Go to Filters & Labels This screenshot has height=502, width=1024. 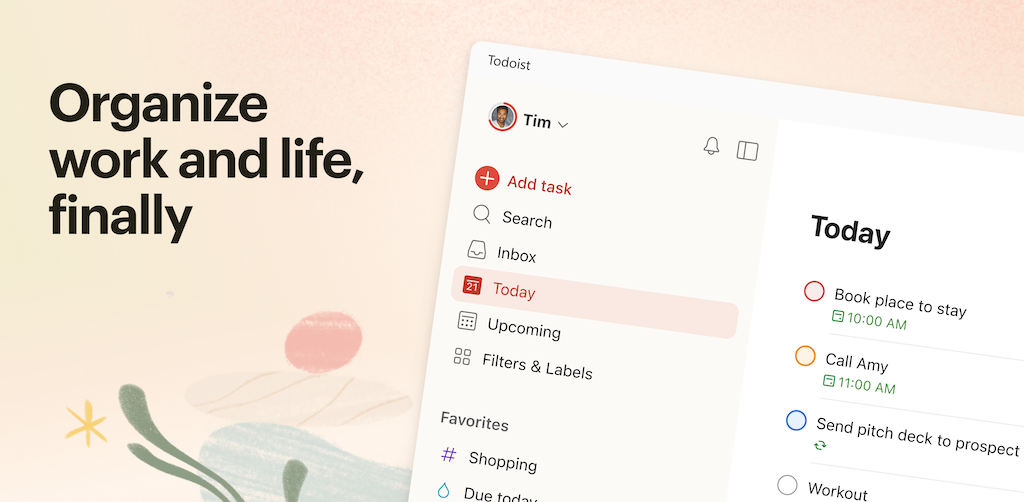tap(537, 366)
